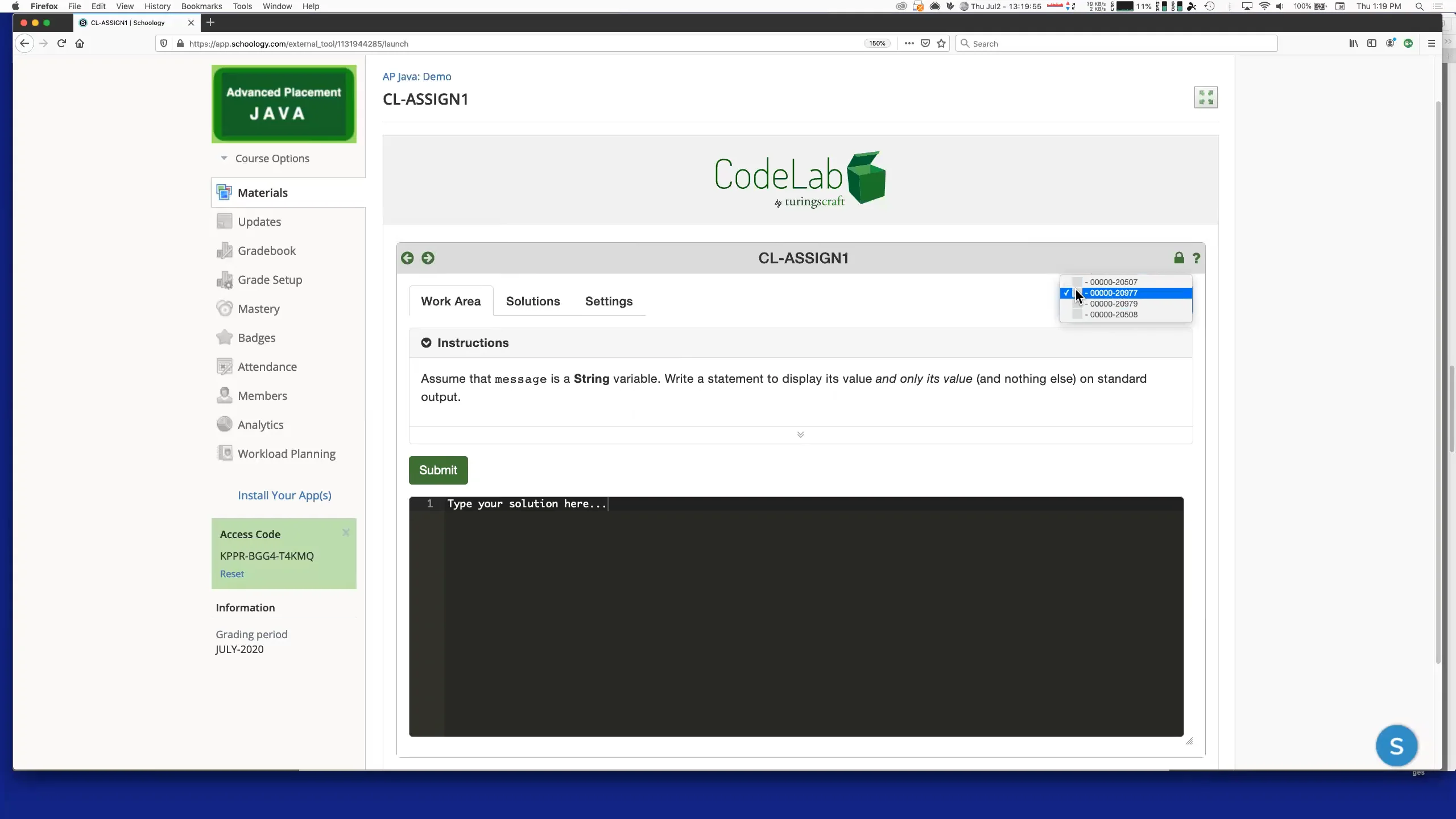Expand the assignment to fullscreen
Viewport: 1456px width, 819px height.
pyautogui.click(x=1206, y=97)
